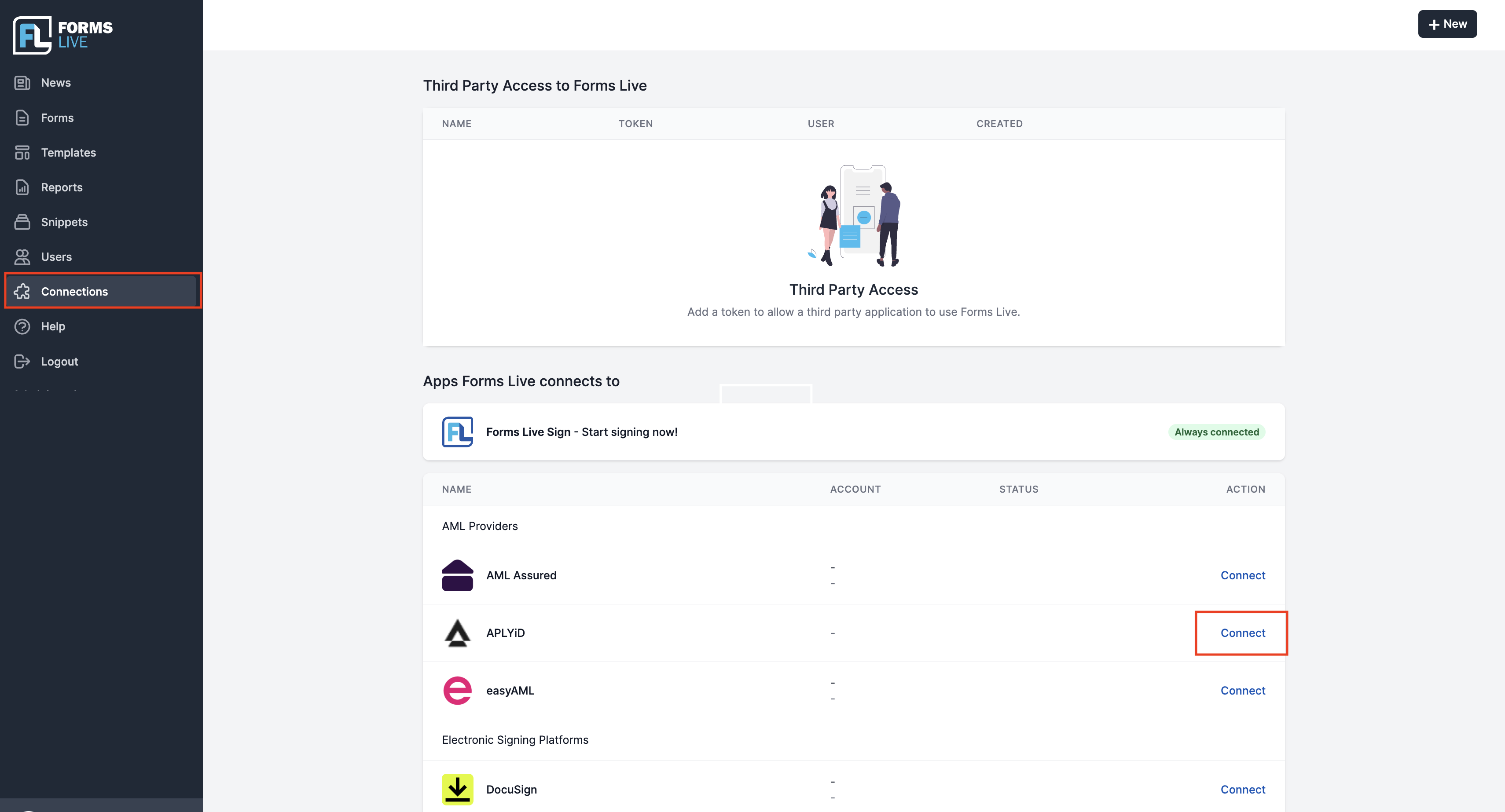The height and width of the screenshot is (812, 1505).
Task: Click the ACTION column header
Action: click(1246, 490)
